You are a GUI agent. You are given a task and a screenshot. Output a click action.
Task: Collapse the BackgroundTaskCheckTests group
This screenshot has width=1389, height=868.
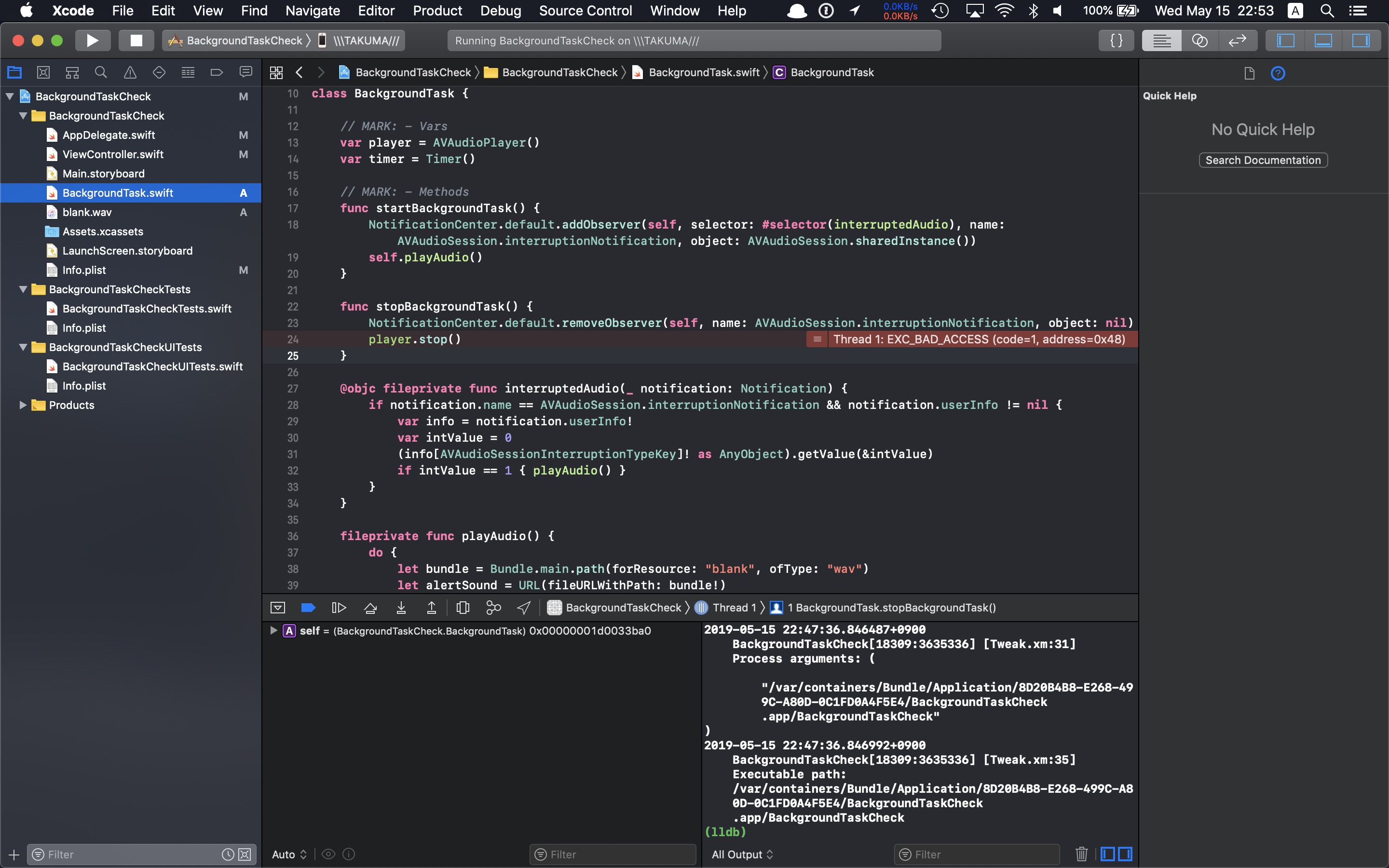[23, 289]
